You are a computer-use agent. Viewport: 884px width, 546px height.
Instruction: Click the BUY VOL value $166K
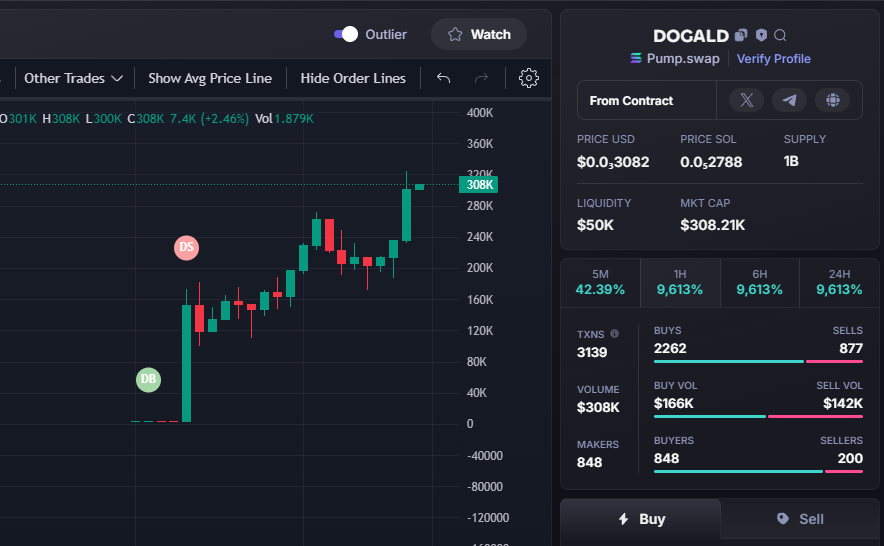pyautogui.click(x=674, y=404)
